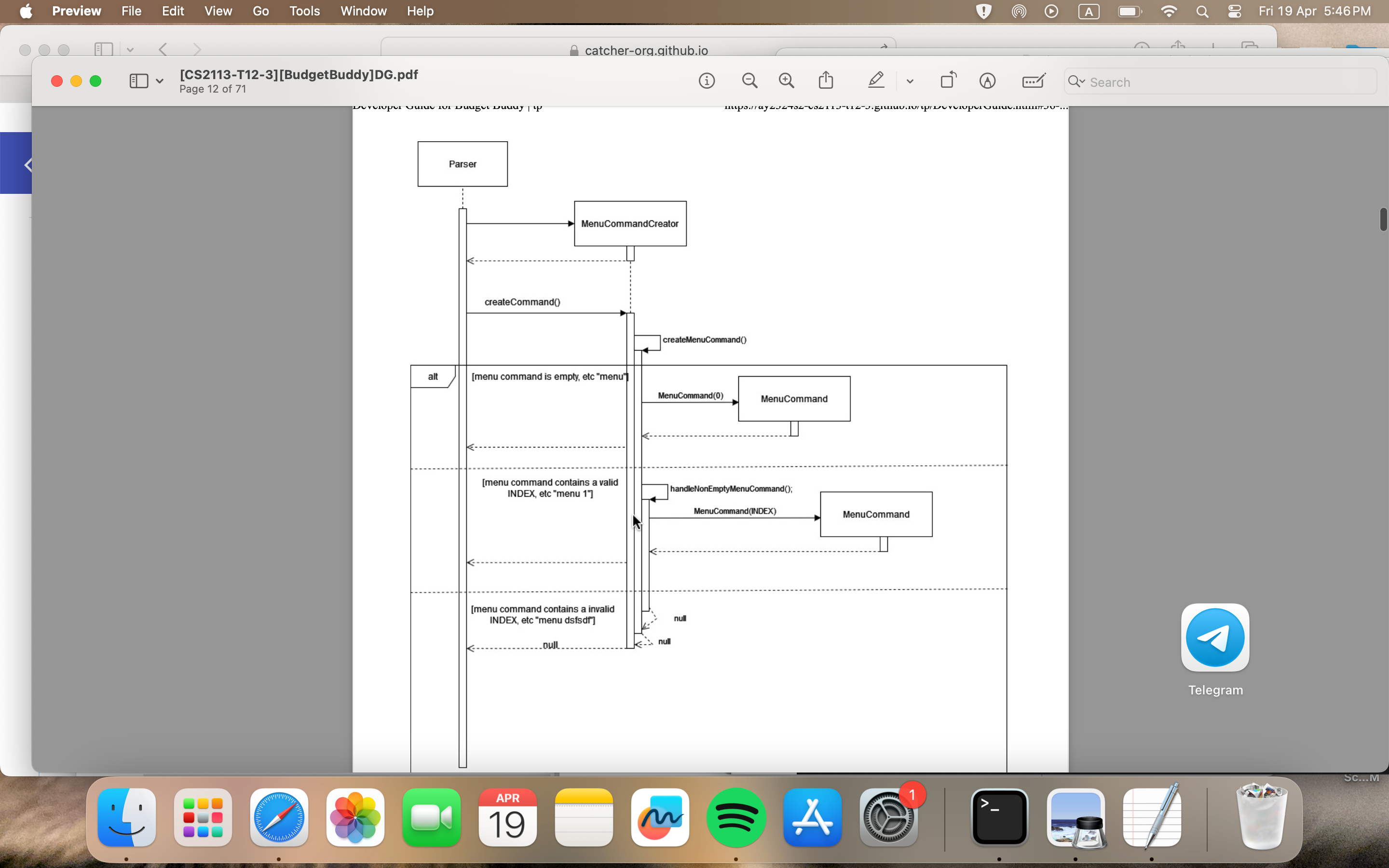Open the Tools menu
The image size is (1389, 868).
click(x=304, y=11)
